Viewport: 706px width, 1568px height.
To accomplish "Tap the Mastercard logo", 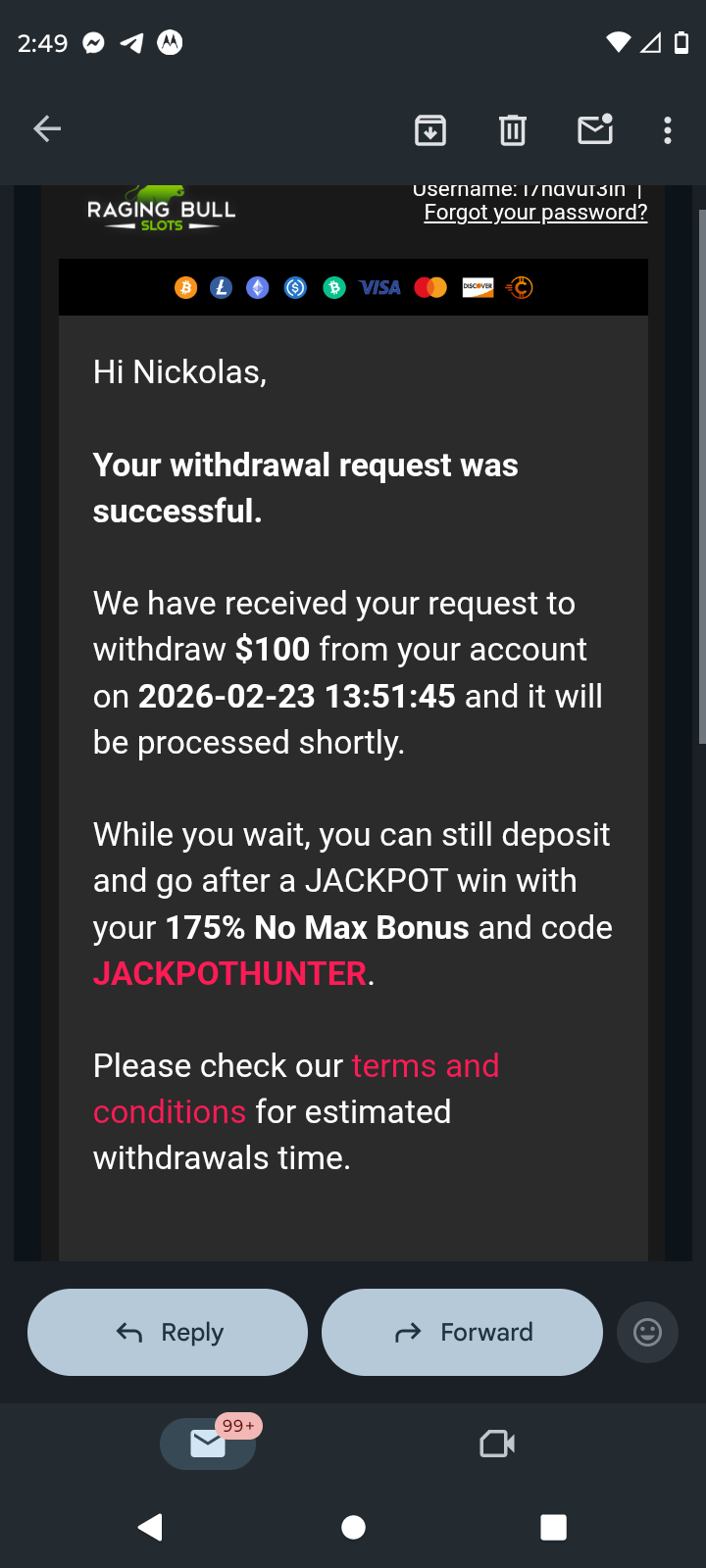I will [430, 287].
